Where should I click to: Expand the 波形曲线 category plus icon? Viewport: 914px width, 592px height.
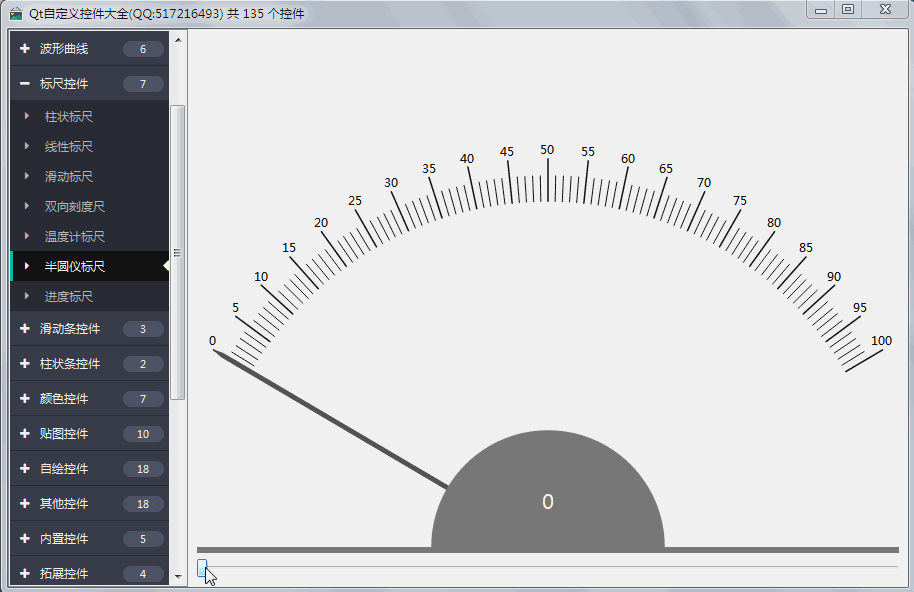[x=25, y=49]
